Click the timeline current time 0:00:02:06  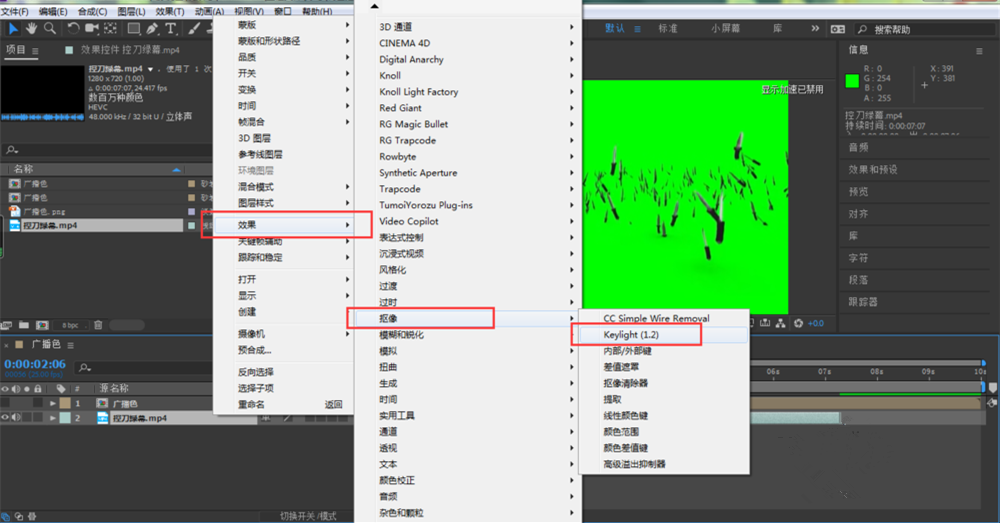[35, 364]
